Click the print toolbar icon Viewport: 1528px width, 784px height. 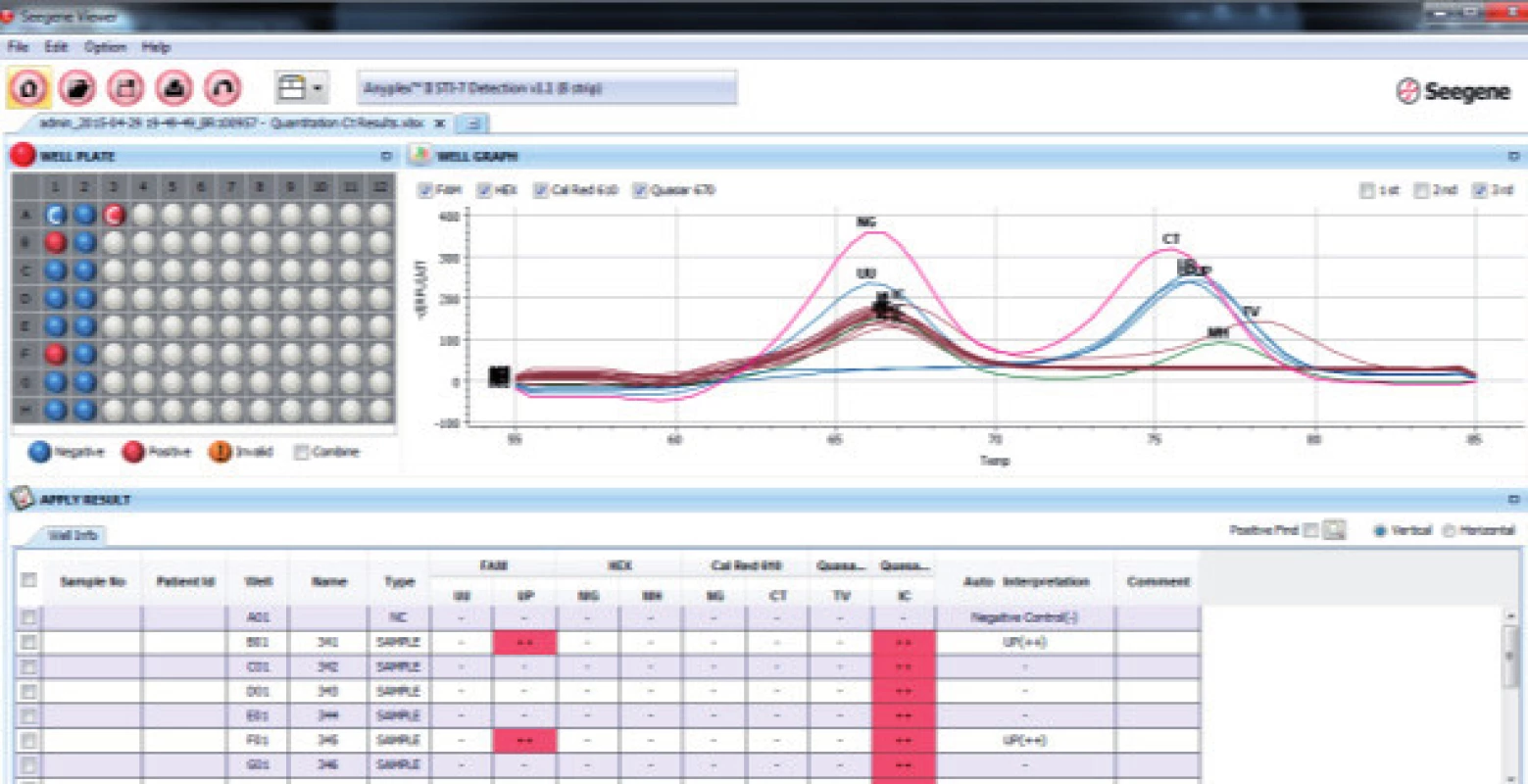coord(174,88)
